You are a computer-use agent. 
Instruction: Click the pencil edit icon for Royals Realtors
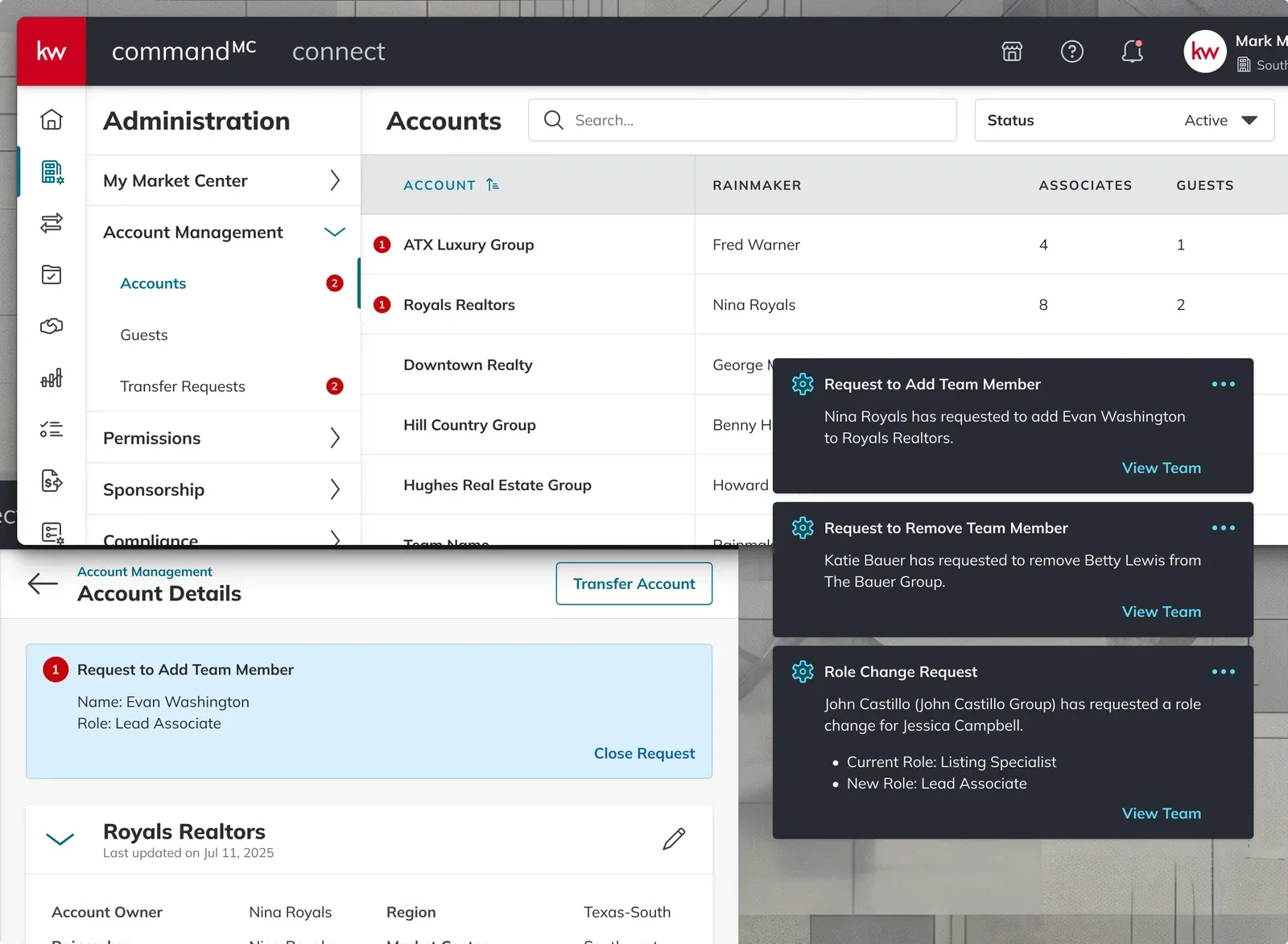point(674,839)
